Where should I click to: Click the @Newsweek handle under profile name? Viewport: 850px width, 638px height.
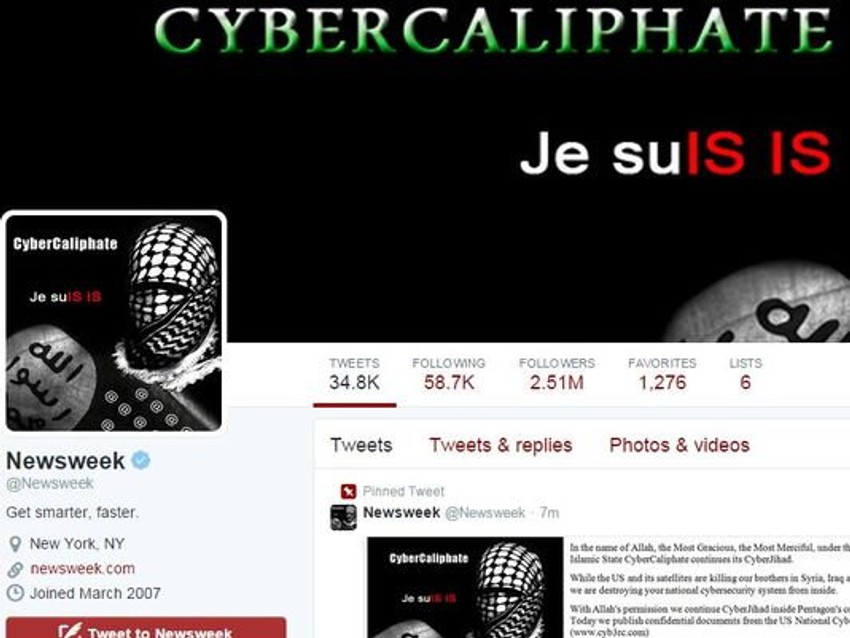[50, 483]
